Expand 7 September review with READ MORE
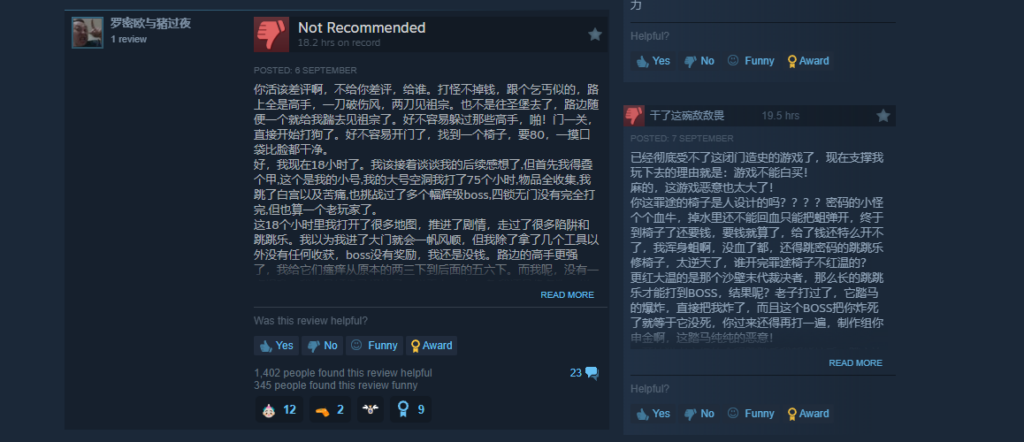This screenshot has width=1024, height=442. click(x=856, y=363)
